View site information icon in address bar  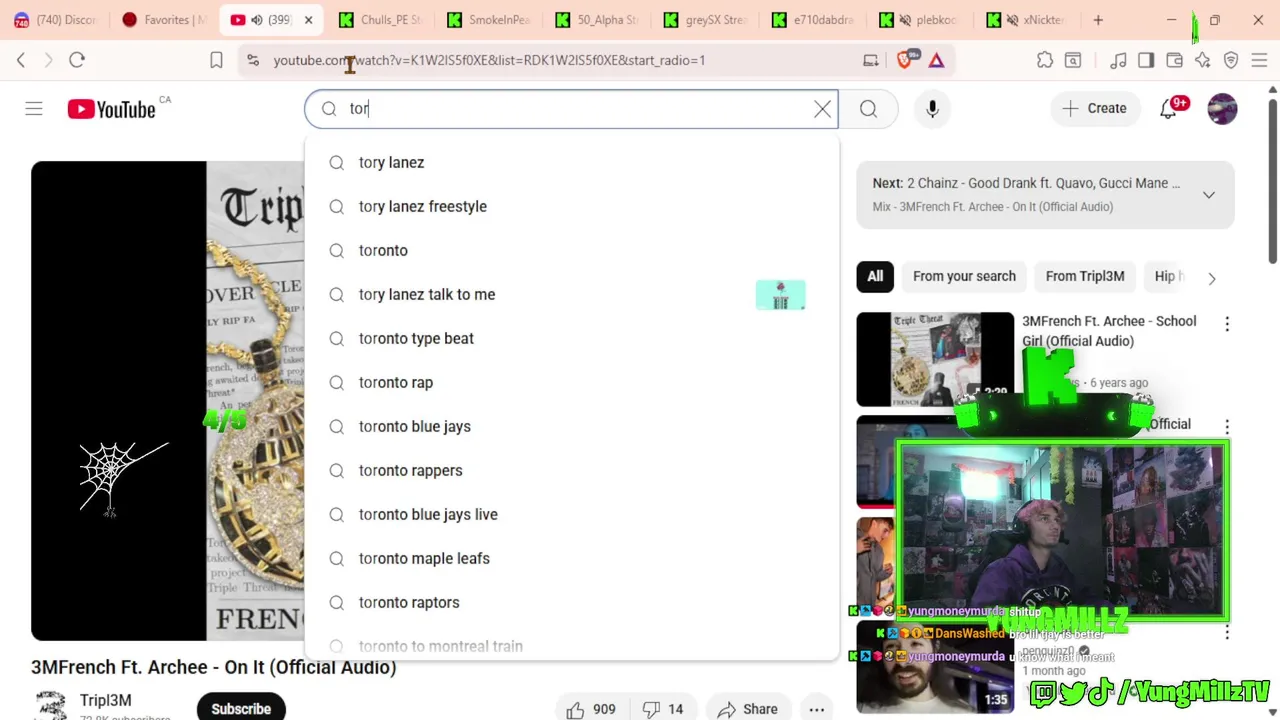click(x=253, y=60)
